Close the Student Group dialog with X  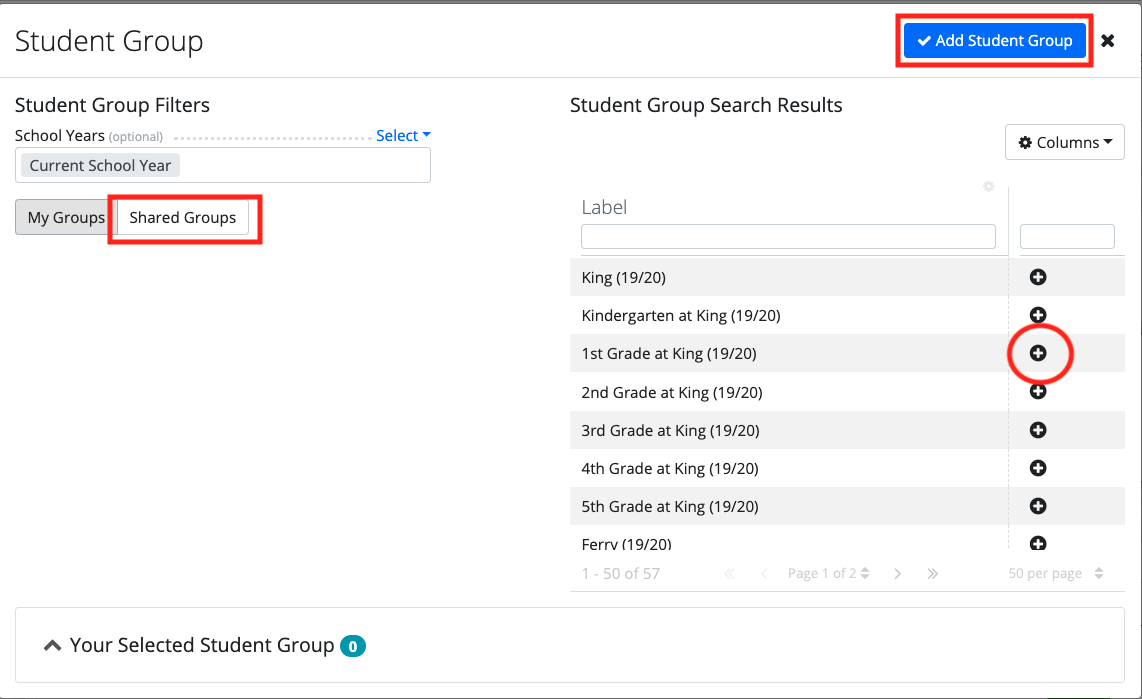(1108, 41)
